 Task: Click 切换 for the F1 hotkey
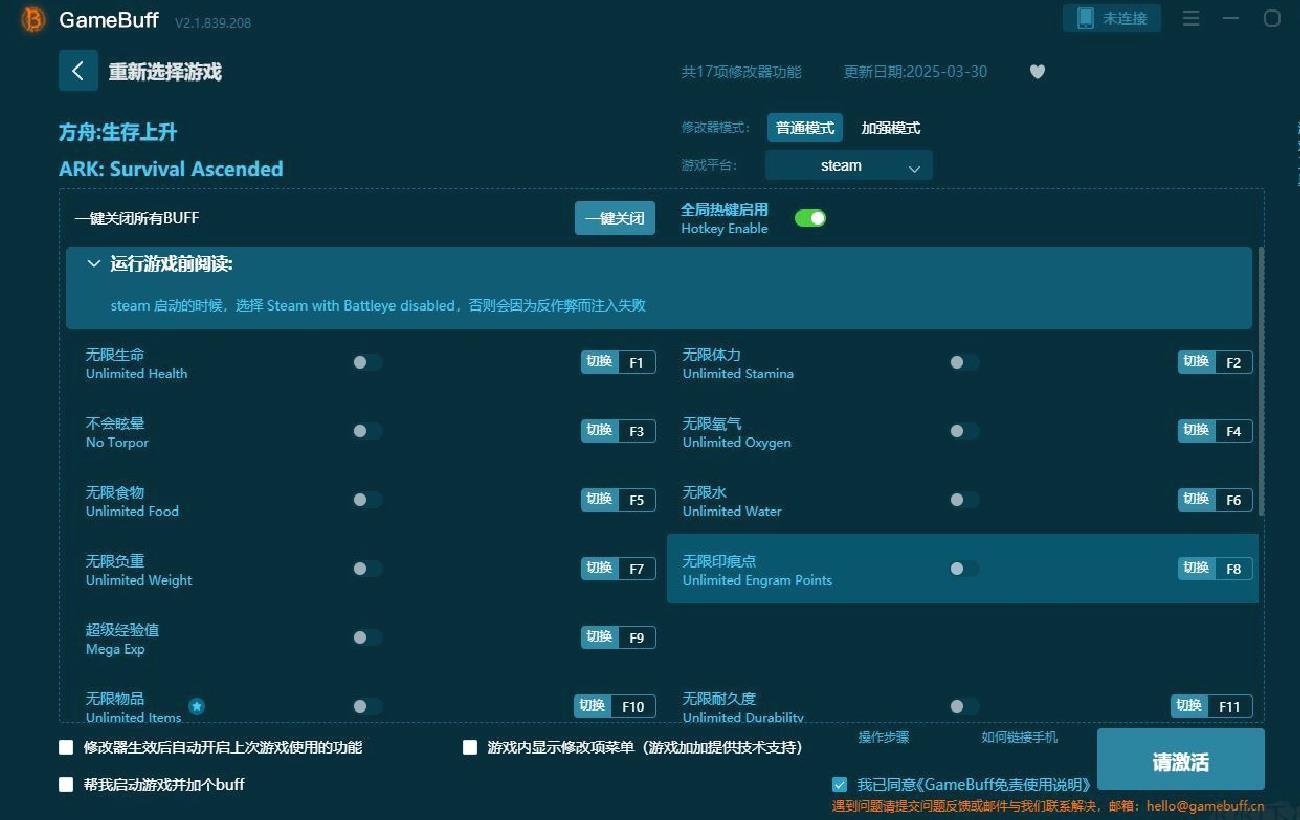[599, 362]
